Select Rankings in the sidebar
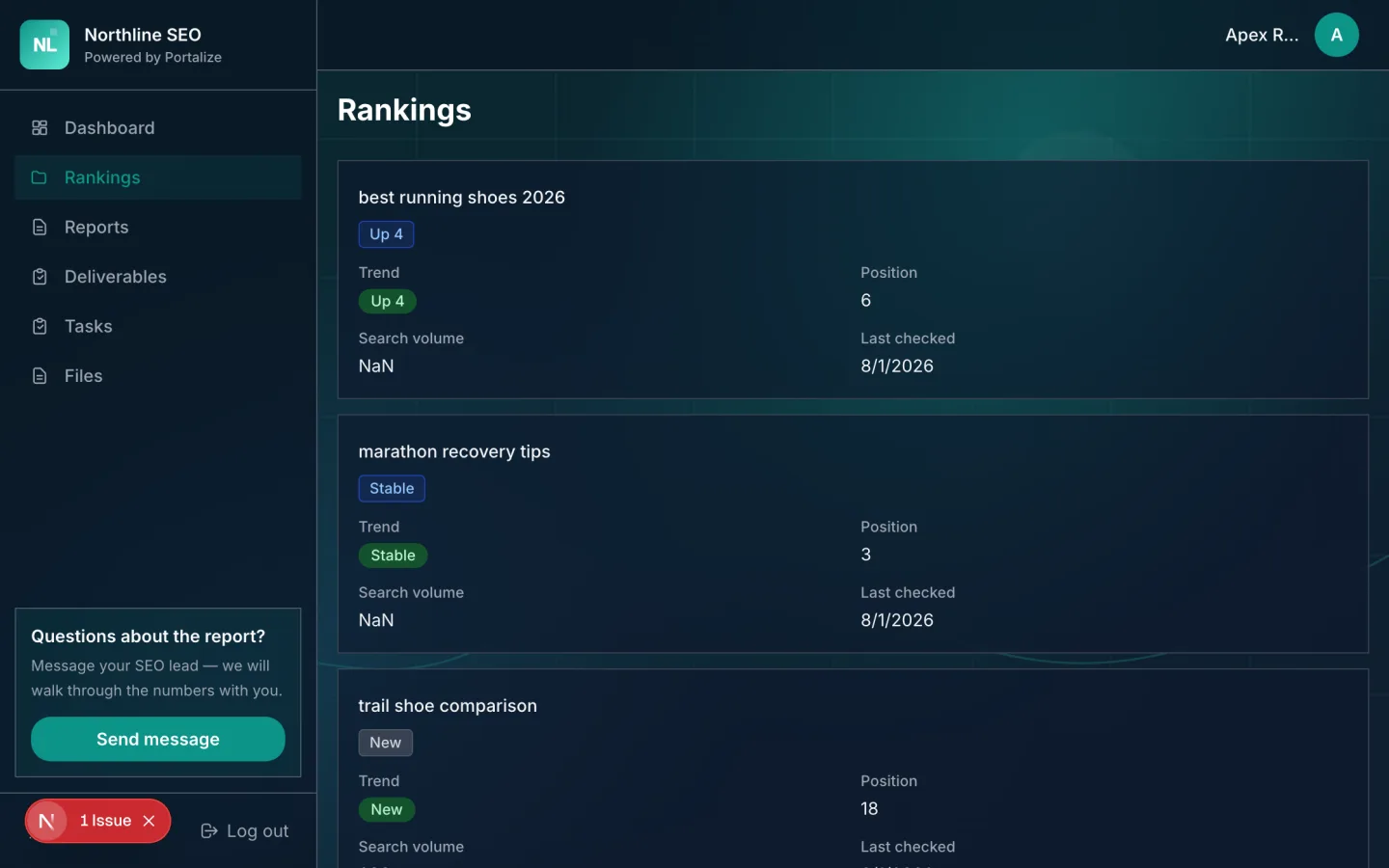 point(158,177)
